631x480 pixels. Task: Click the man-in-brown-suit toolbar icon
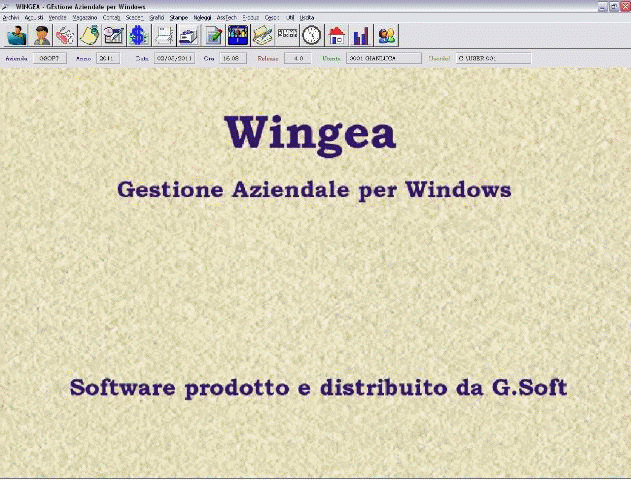tap(41, 35)
